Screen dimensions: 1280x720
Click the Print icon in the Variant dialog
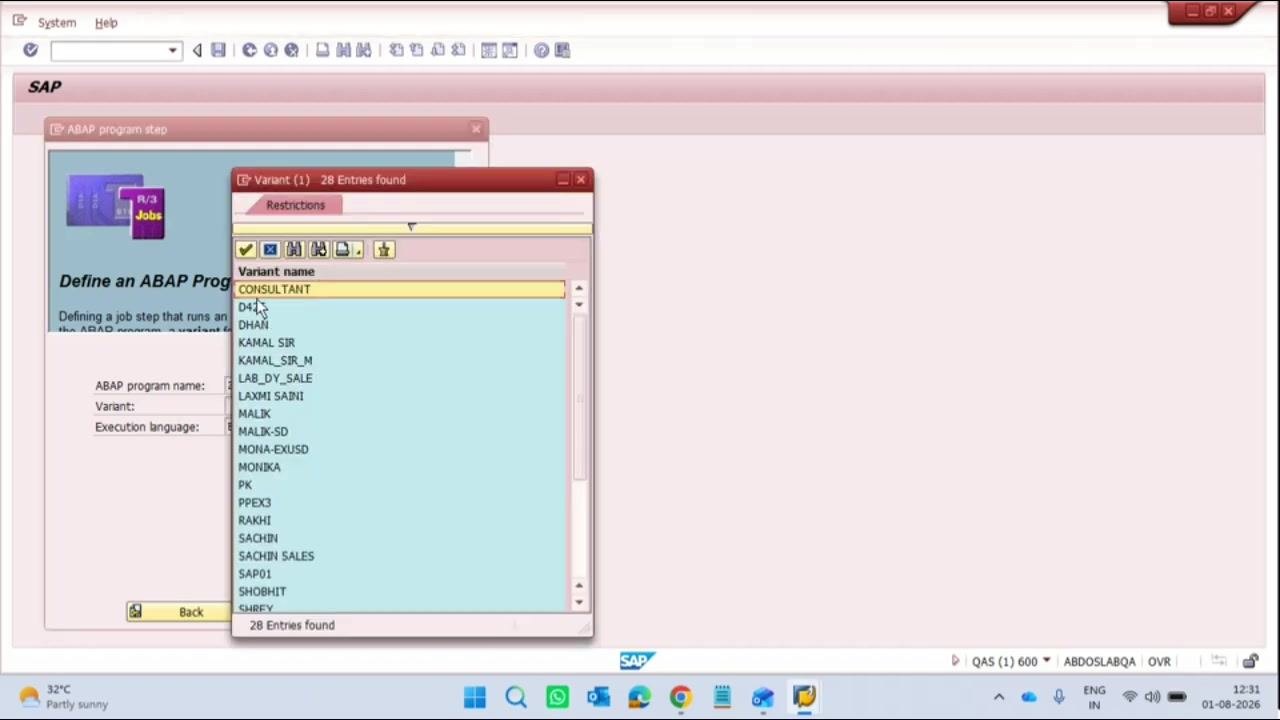pyautogui.click(x=342, y=250)
